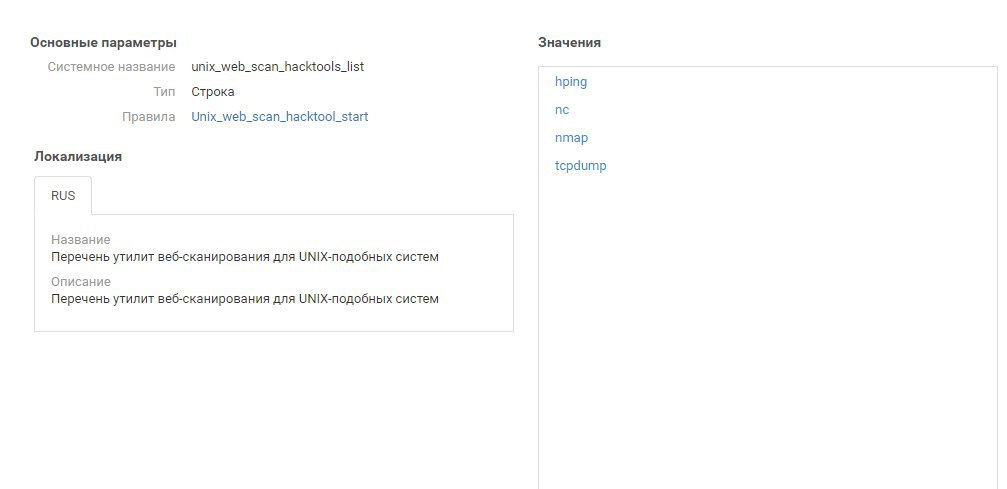Click the Правила label
Screen dimensions: 1007x489
148,117
